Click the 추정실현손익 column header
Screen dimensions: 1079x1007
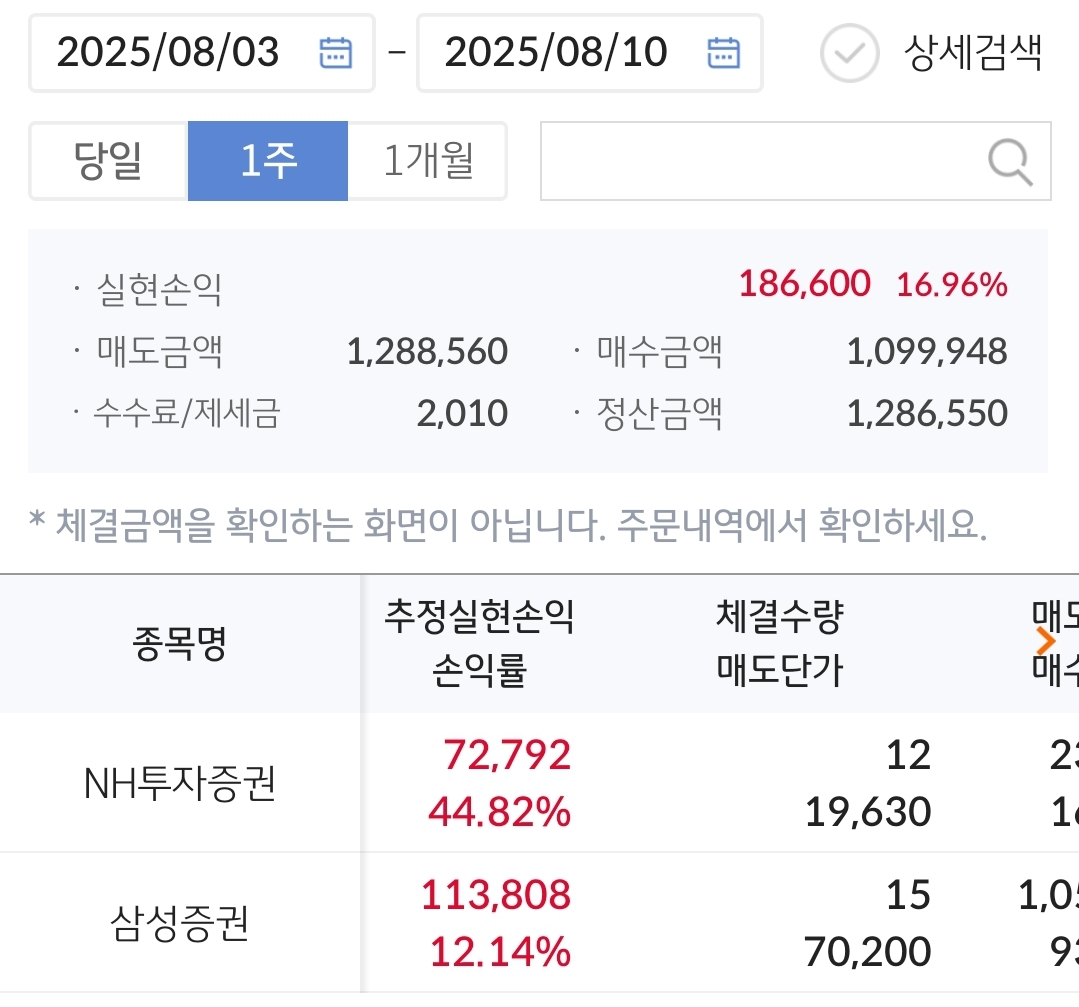click(479, 616)
